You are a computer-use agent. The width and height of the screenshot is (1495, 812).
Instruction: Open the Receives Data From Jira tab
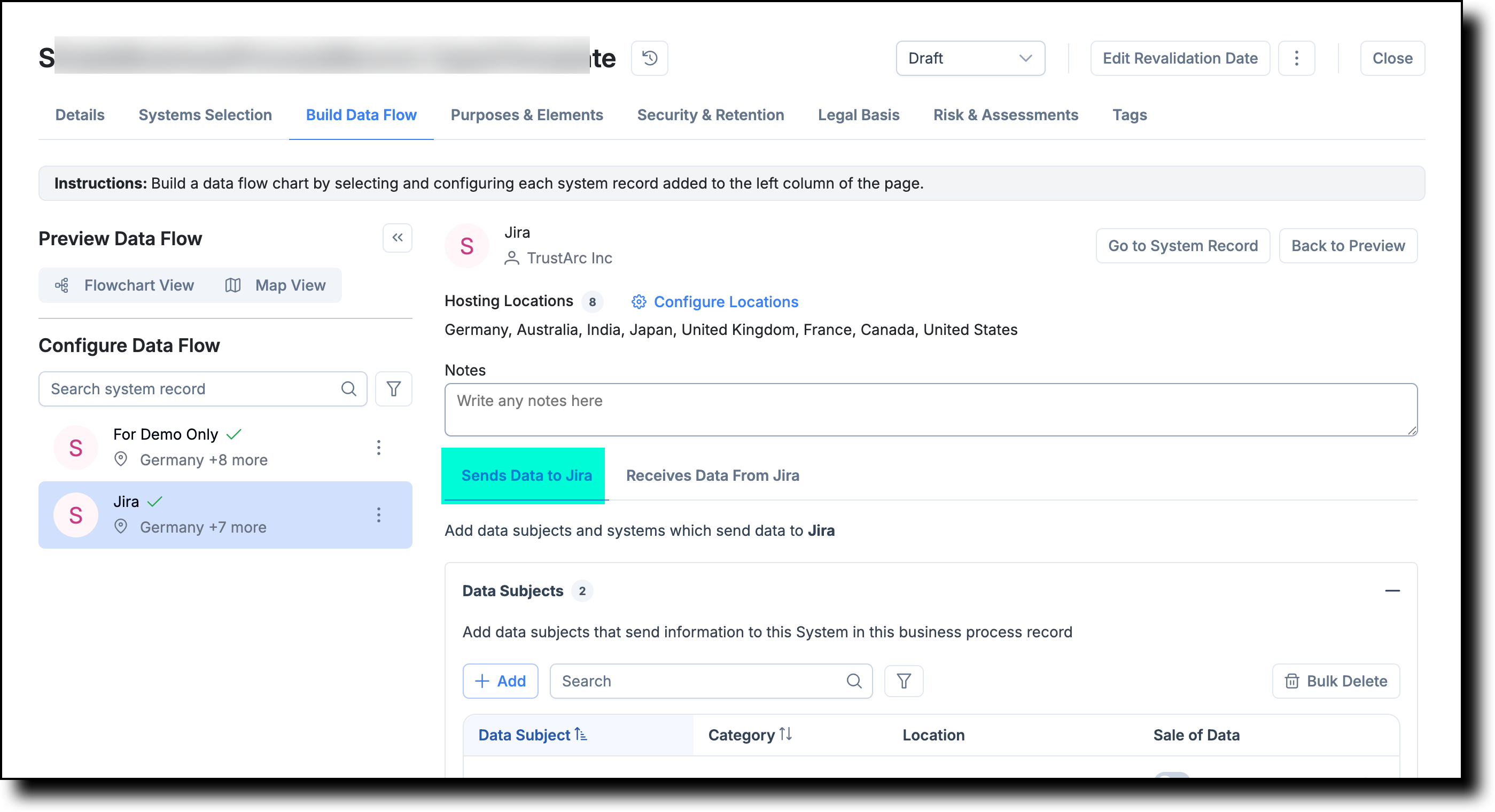pos(712,475)
